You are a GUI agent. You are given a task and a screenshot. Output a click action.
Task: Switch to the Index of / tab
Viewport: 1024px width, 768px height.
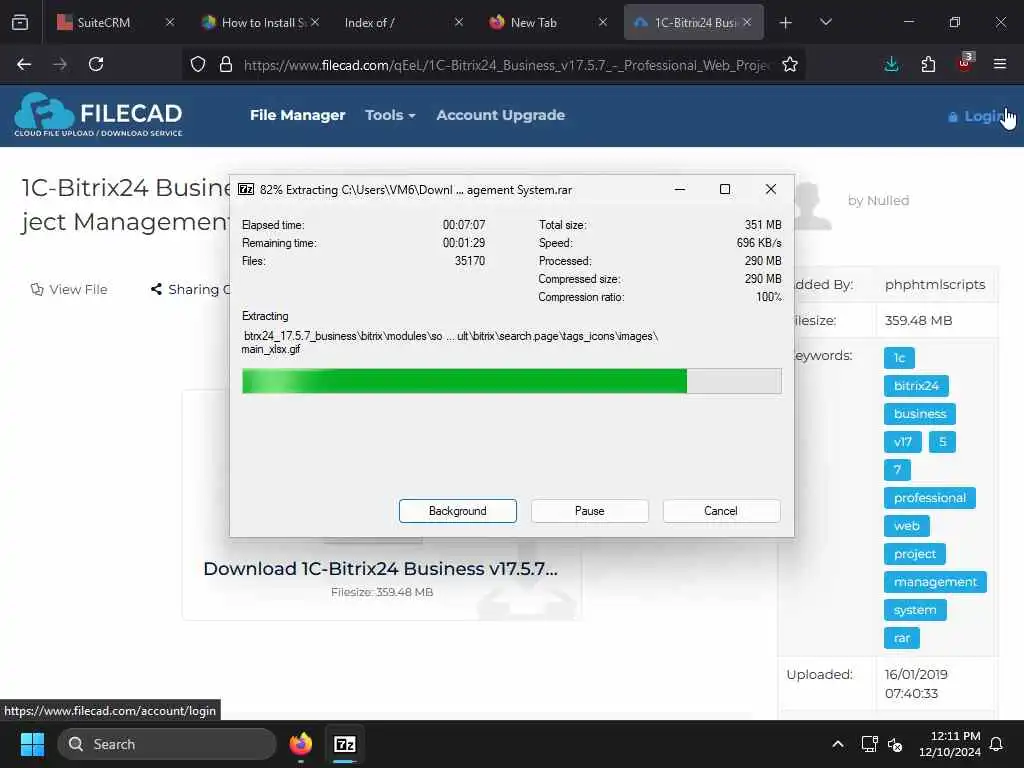pos(370,23)
